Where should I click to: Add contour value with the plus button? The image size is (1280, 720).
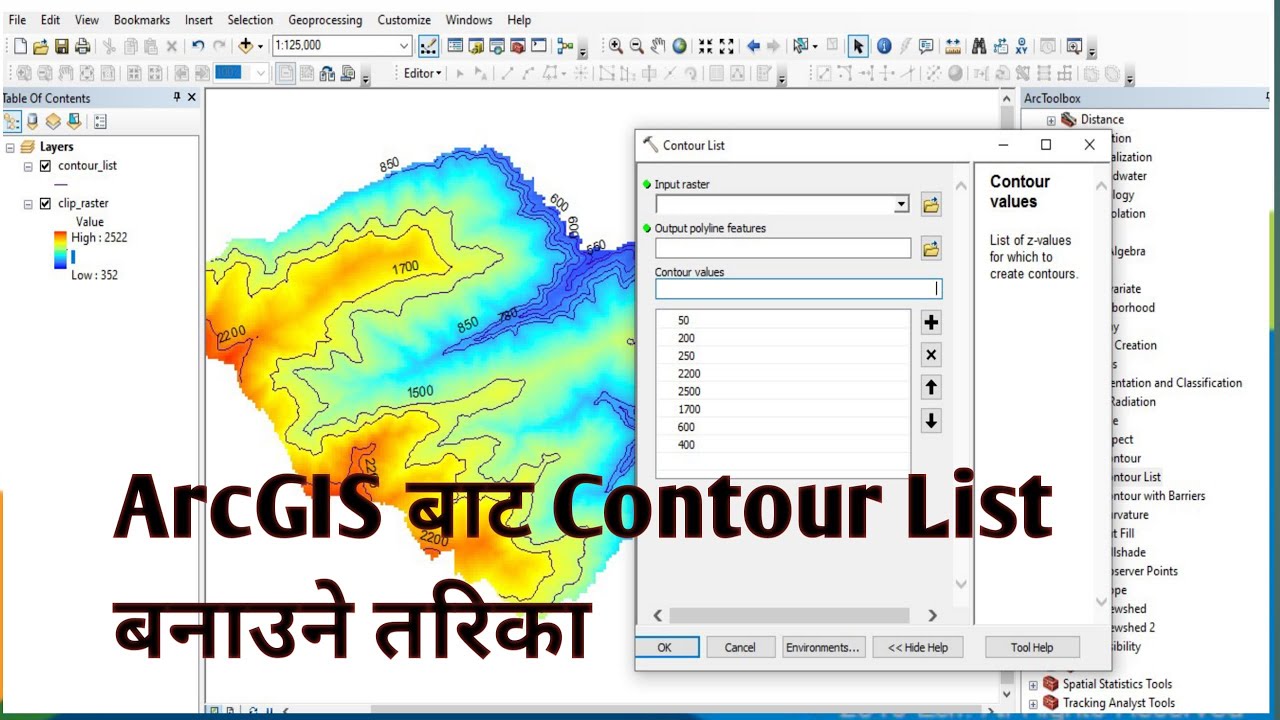[x=931, y=322]
